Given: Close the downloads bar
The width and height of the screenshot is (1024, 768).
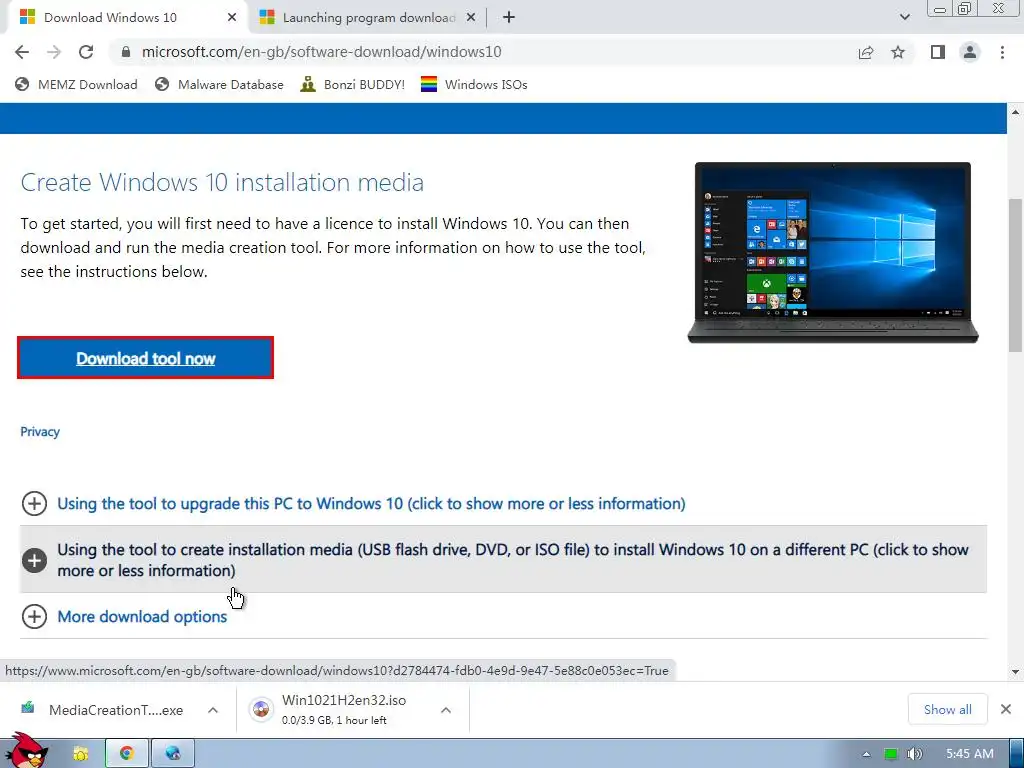Looking at the screenshot, I should click(1006, 709).
